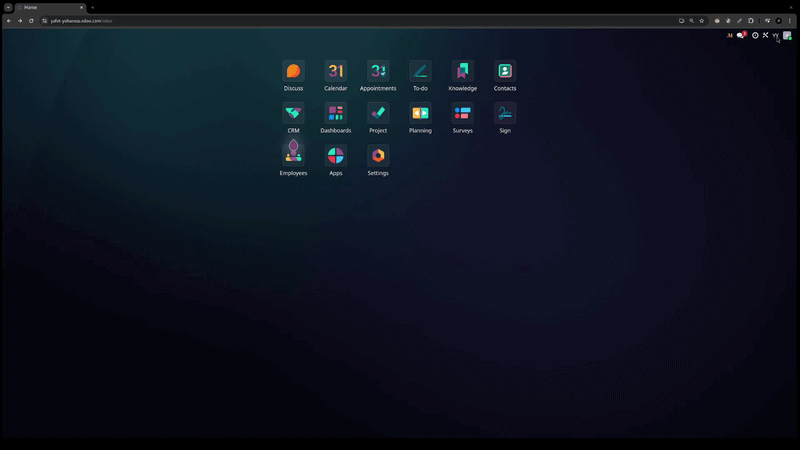
Task: Open the CRM app
Action: pyautogui.click(x=293, y=118)
